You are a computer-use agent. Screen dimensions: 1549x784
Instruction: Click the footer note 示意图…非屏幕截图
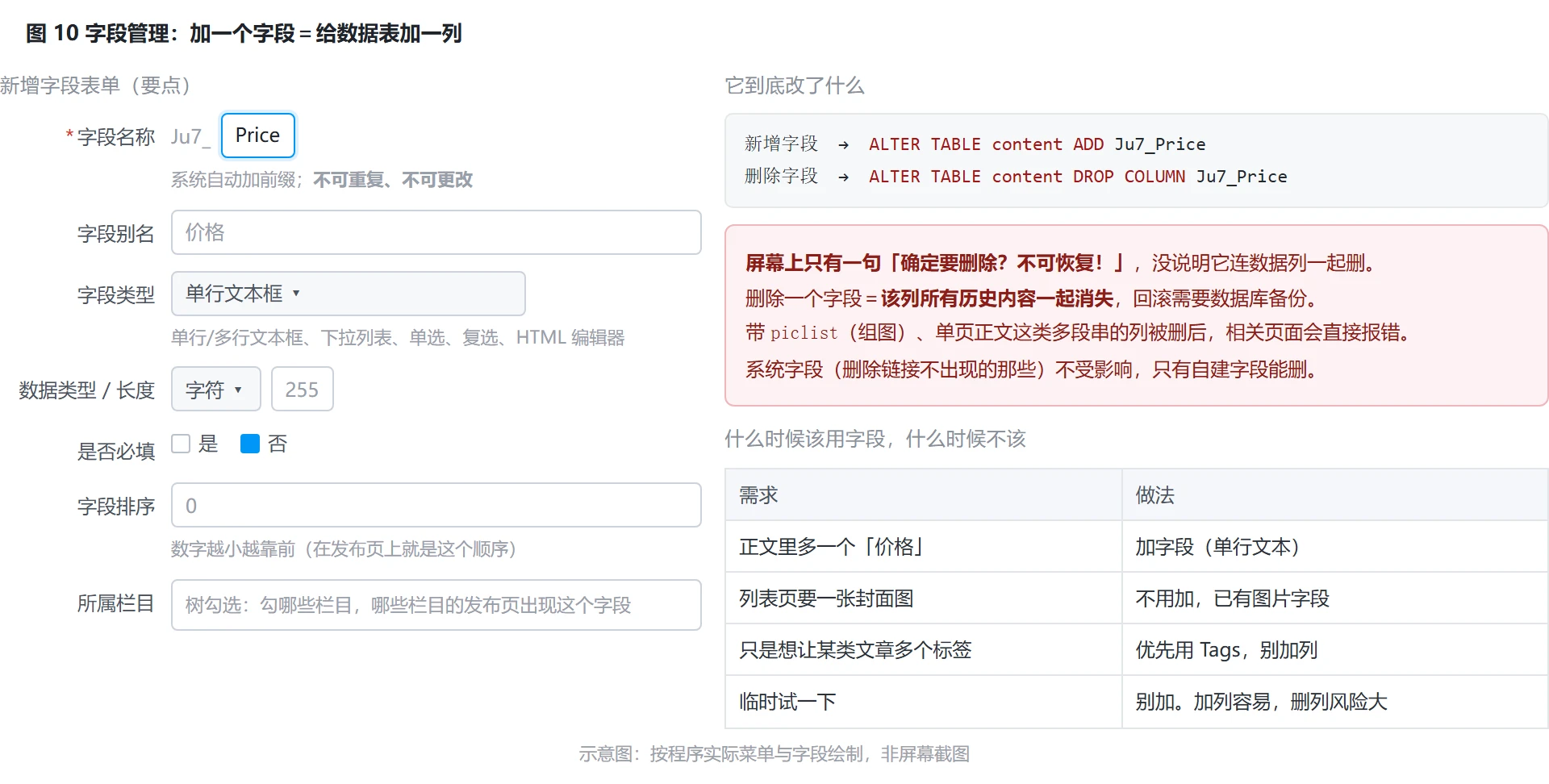coord(774,754)
